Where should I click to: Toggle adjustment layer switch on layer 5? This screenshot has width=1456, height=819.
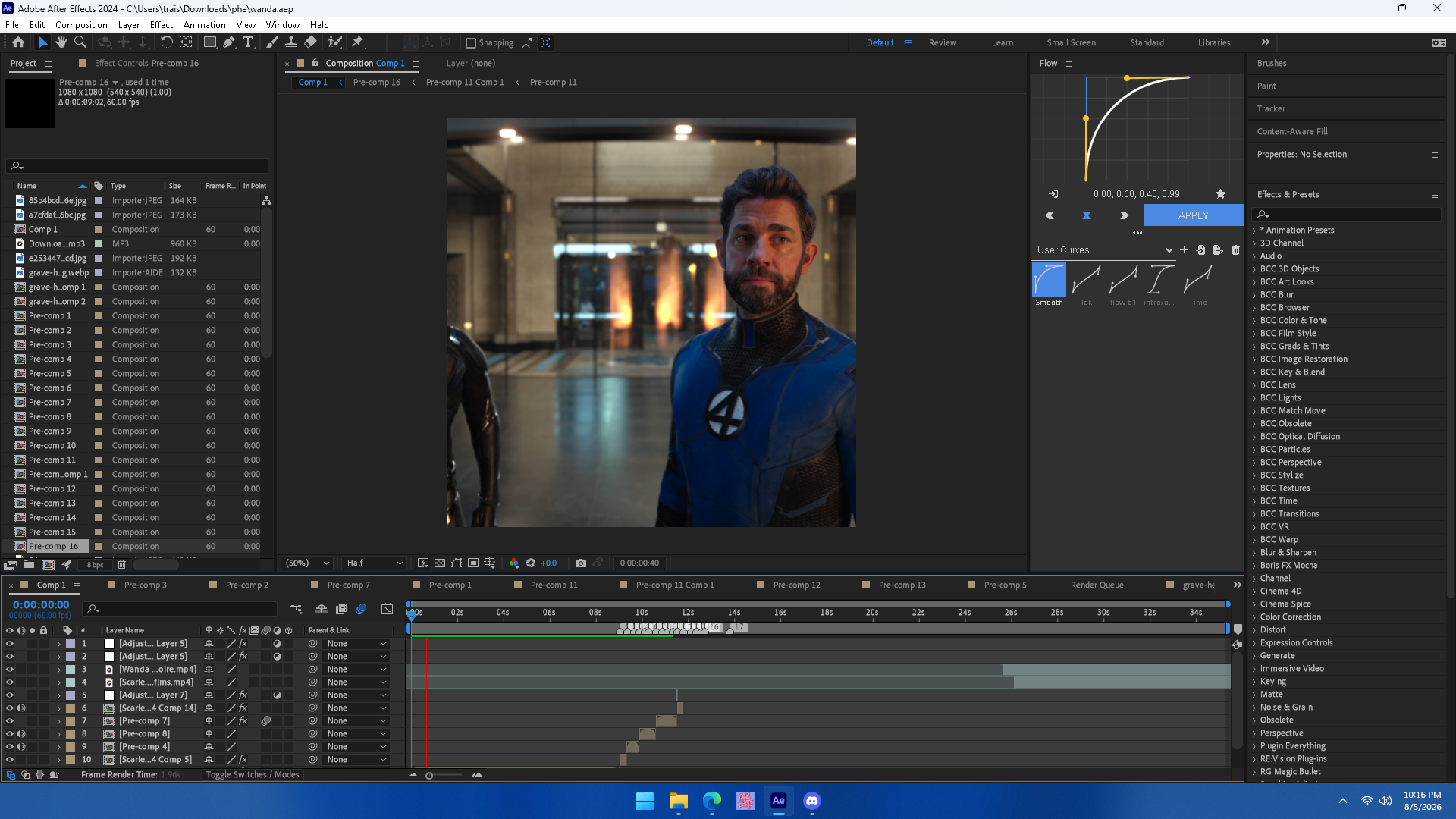point(277,695)
